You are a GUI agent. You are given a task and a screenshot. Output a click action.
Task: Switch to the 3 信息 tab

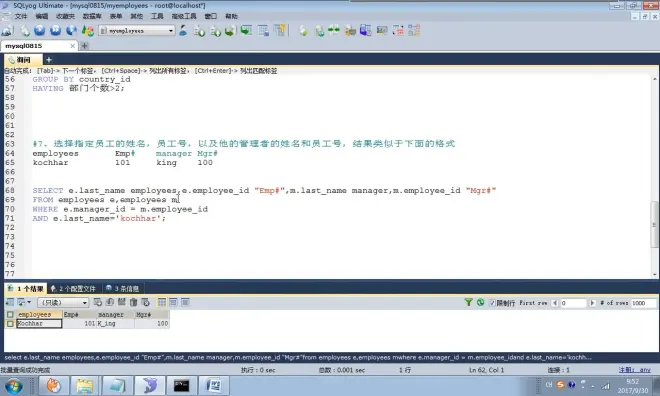point(122,289)
